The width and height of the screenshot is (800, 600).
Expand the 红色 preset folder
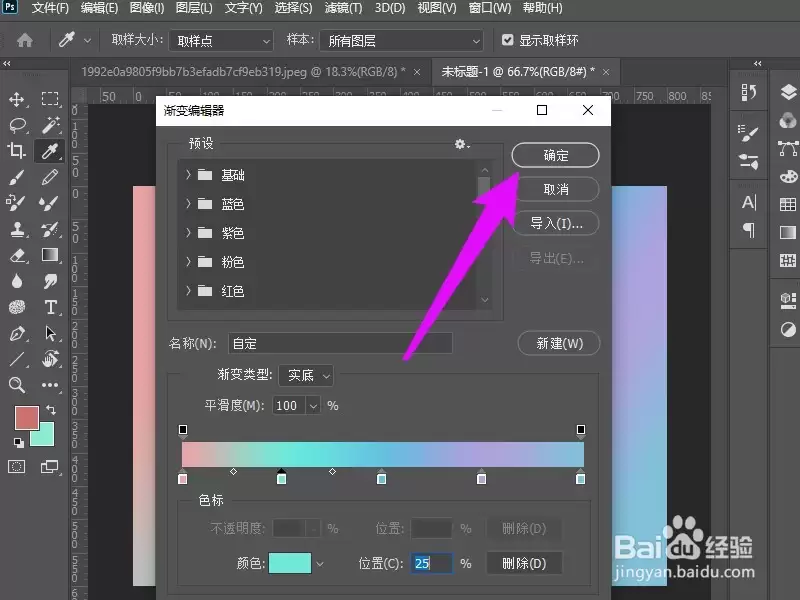click(188, 291)
